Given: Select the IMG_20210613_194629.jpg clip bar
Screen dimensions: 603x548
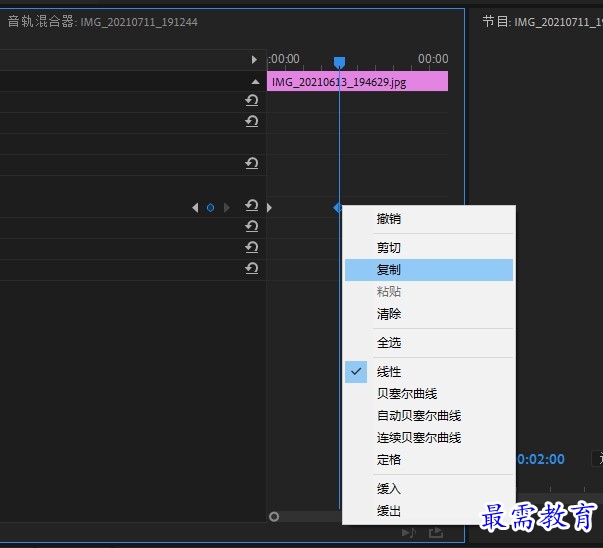Looking at the screenshot, I should [357, 82].
